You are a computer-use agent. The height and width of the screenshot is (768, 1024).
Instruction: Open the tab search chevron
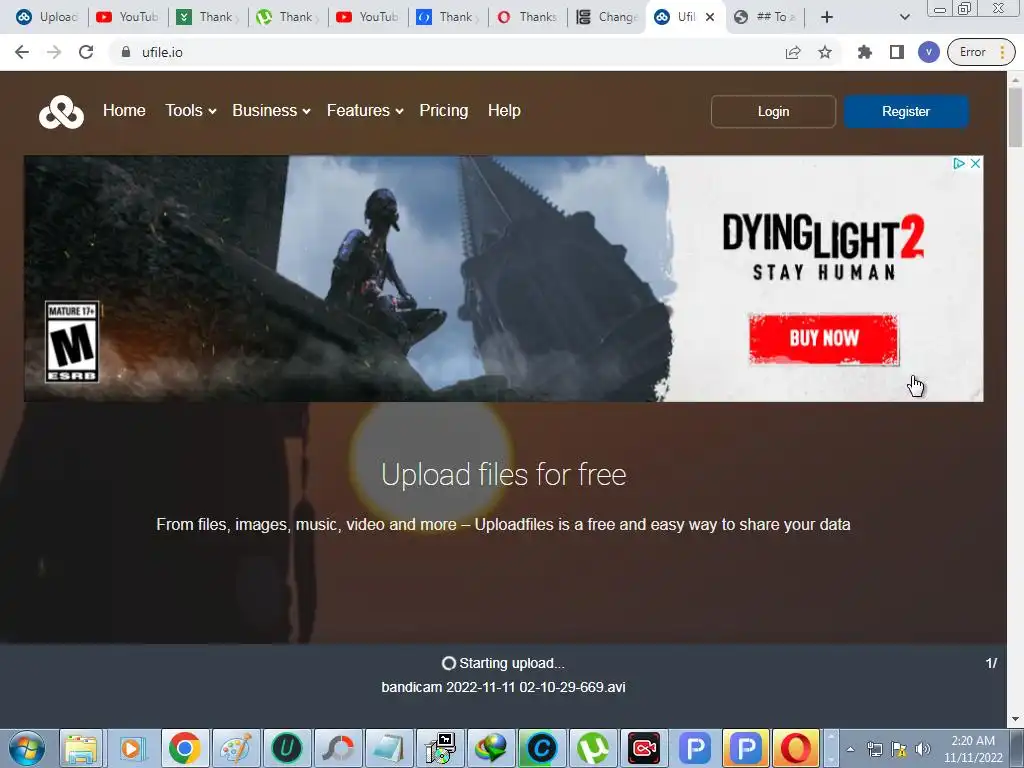pyautogui.click(x=904, y=17)
